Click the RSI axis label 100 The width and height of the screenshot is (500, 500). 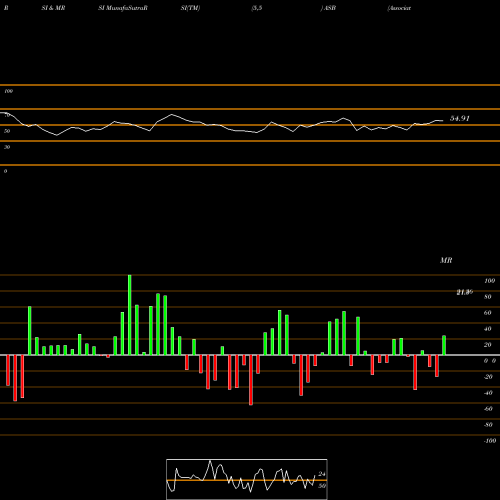click(9, 91)
